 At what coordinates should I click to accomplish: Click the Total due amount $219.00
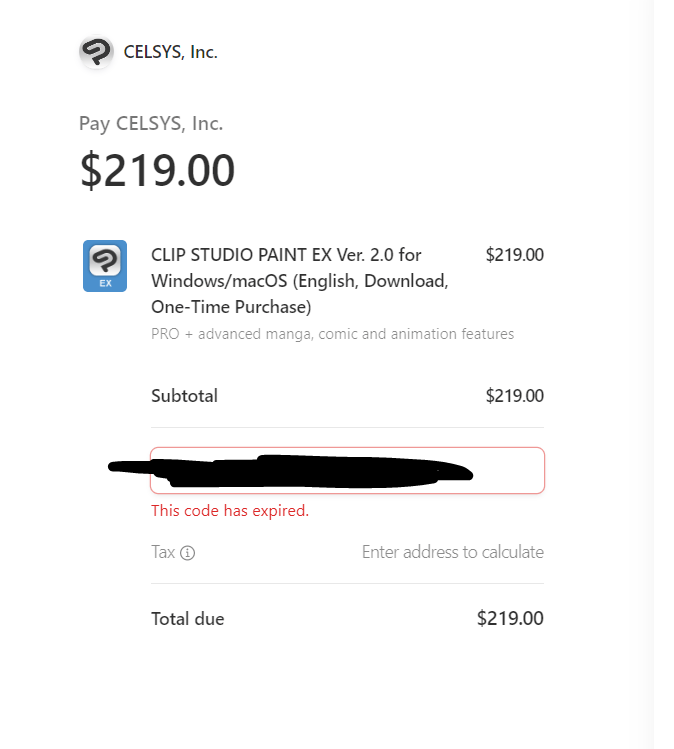click(x=510, y=619)
